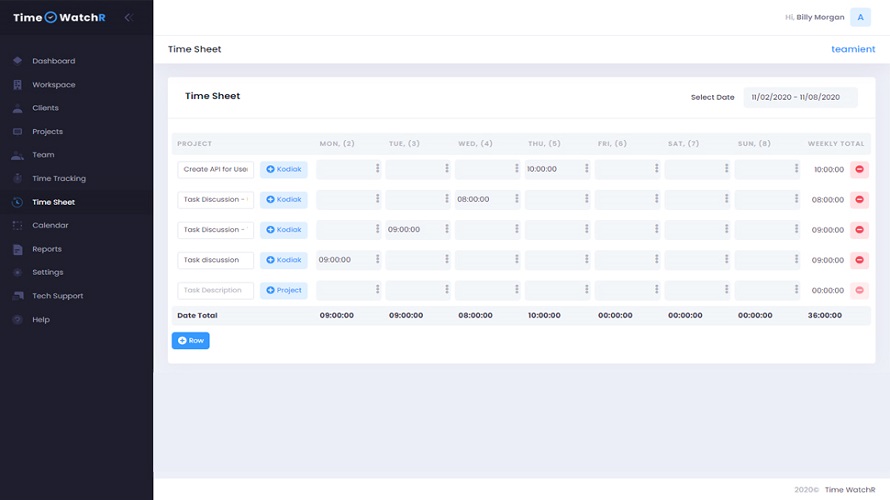
Task: Click the Team icon in sidebar
Action: tap(18, 155)
